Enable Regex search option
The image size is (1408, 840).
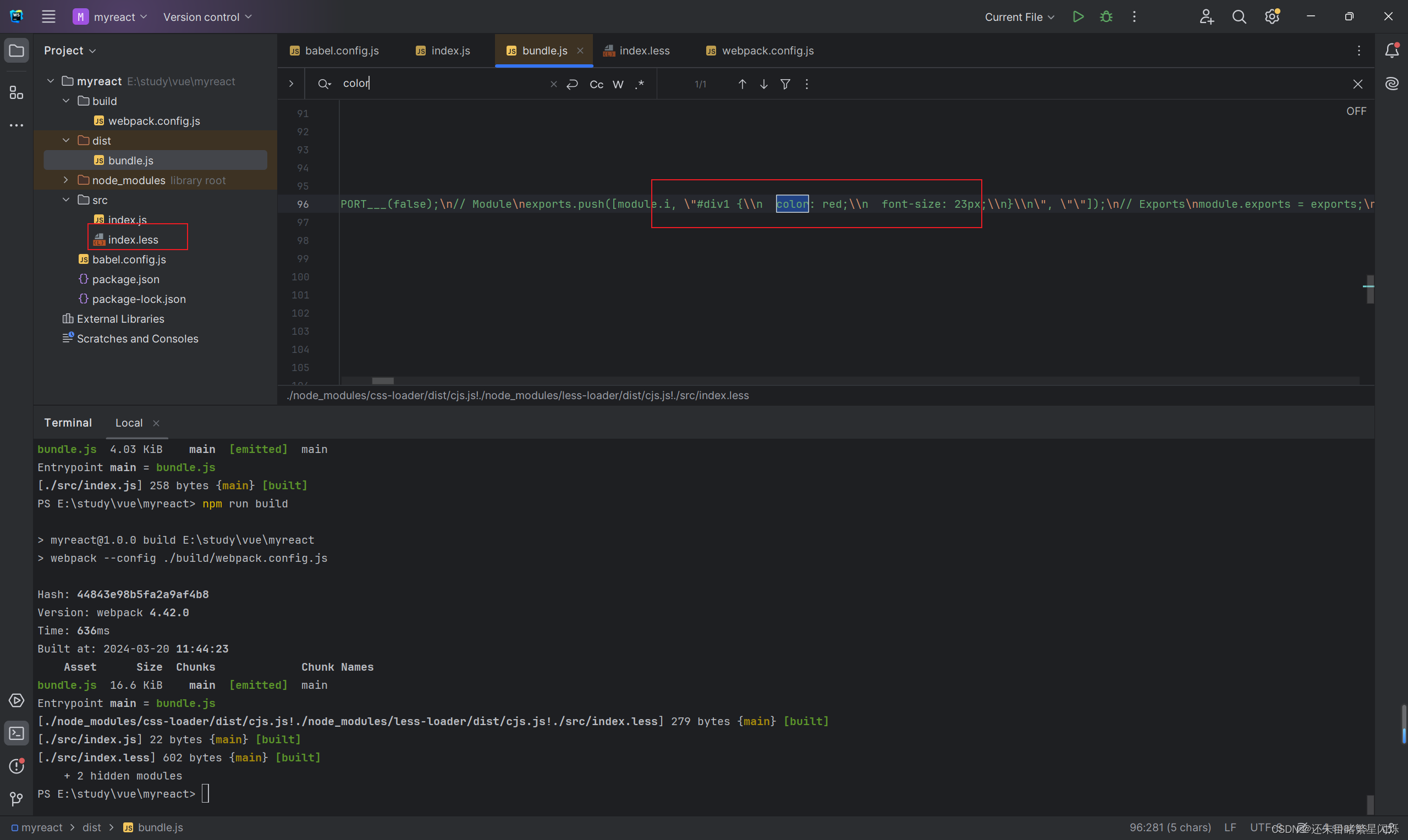click(x=640, y=84)
